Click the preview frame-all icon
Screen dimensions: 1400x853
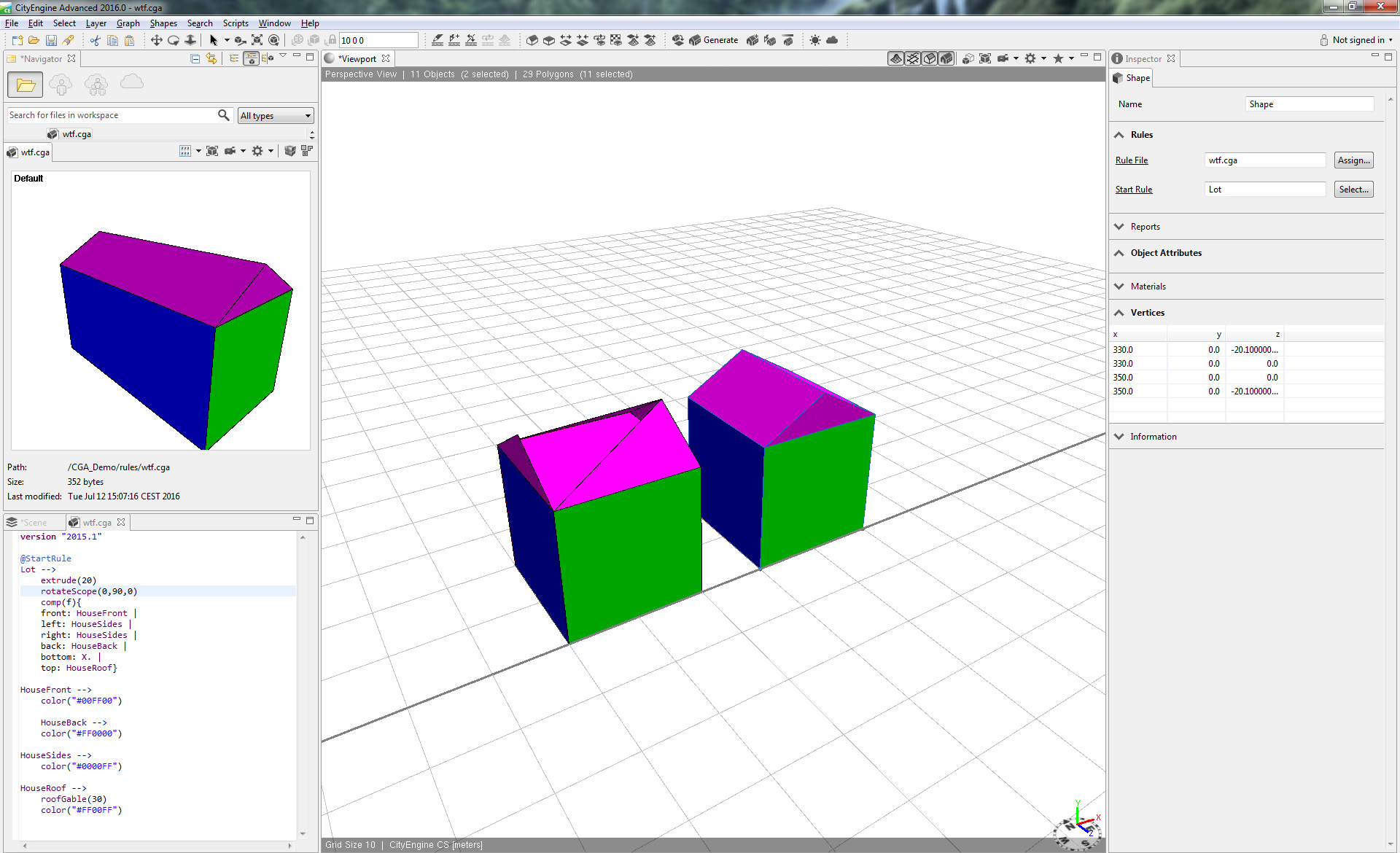tap(212, 151)
